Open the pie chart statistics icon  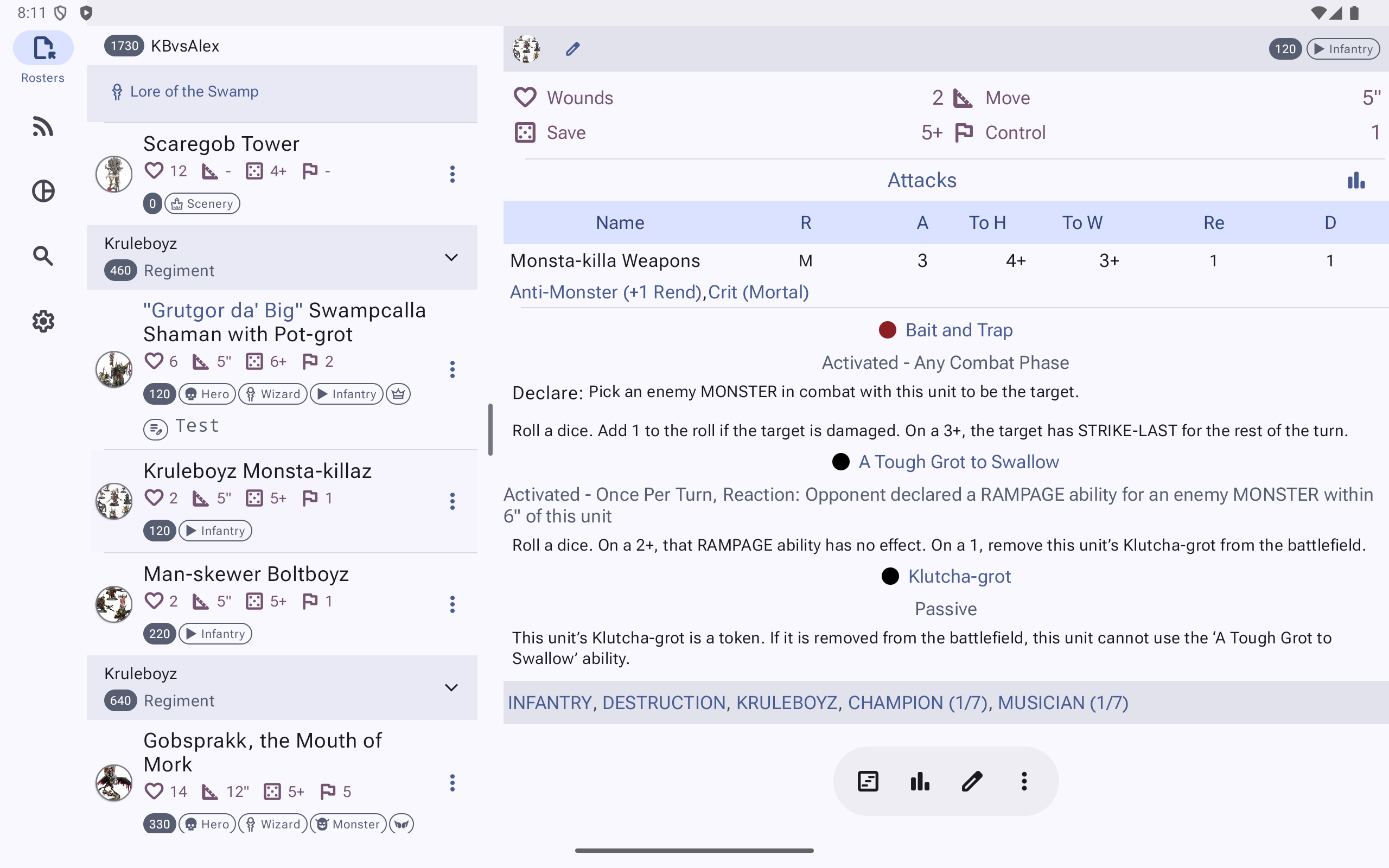coord(43,191)
